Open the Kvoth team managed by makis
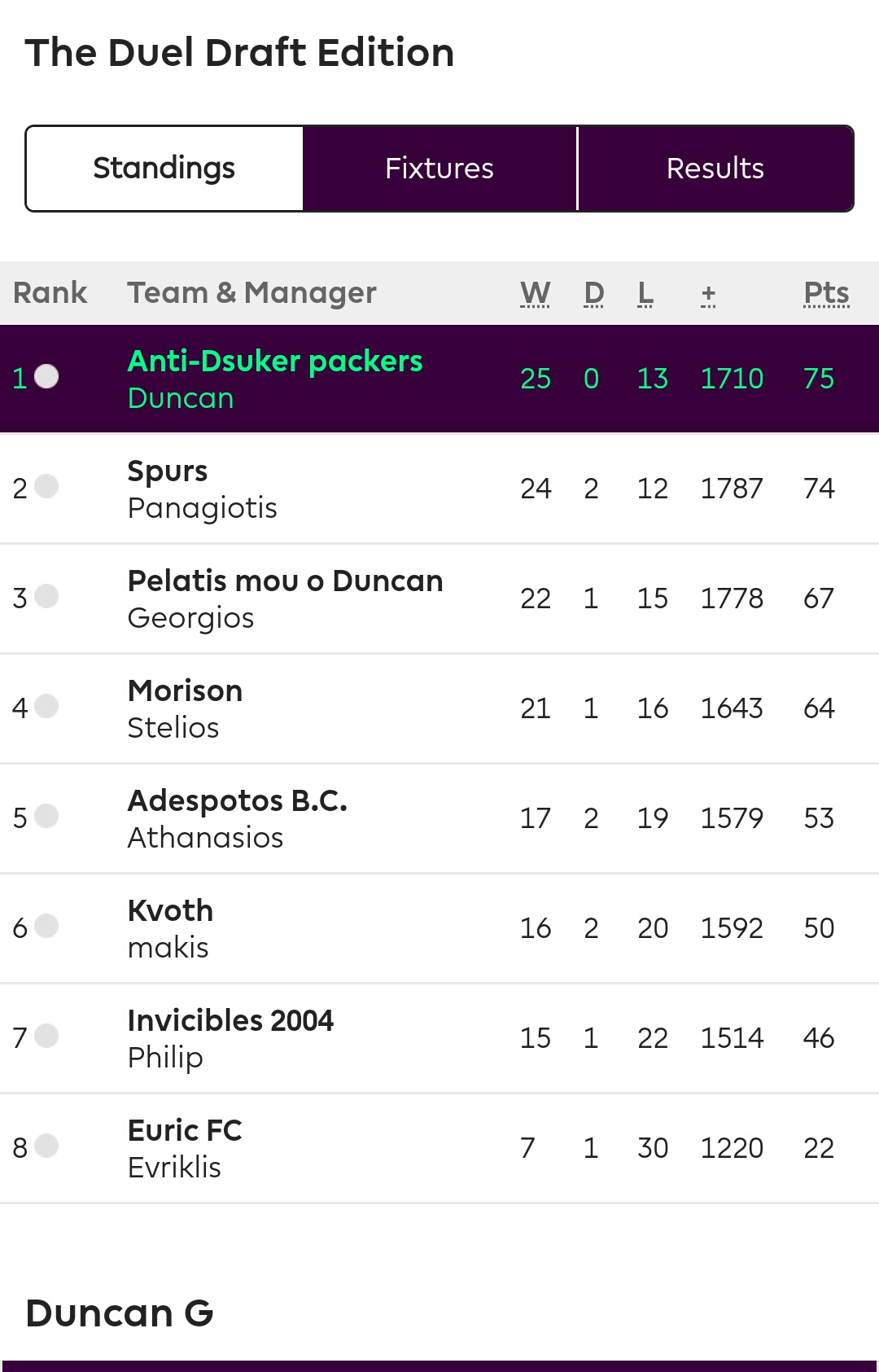The height and width of the screenshot is (1372, 879). 170,910
